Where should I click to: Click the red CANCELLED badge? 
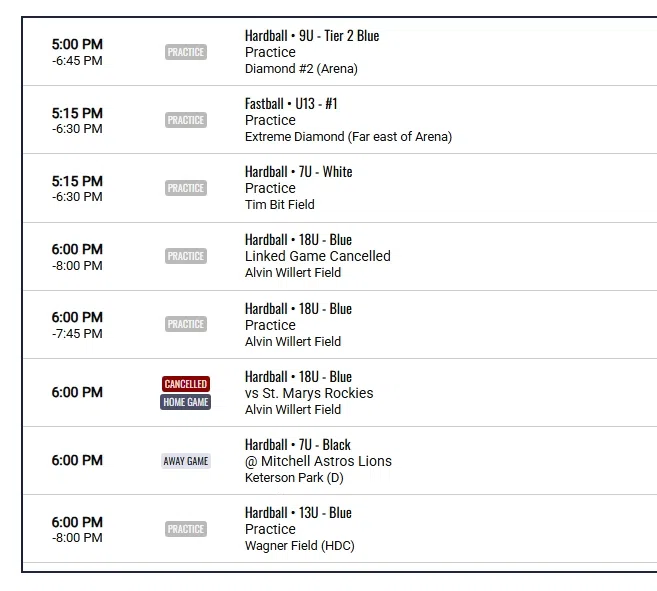pyautogui.click(x=186, y=384)
